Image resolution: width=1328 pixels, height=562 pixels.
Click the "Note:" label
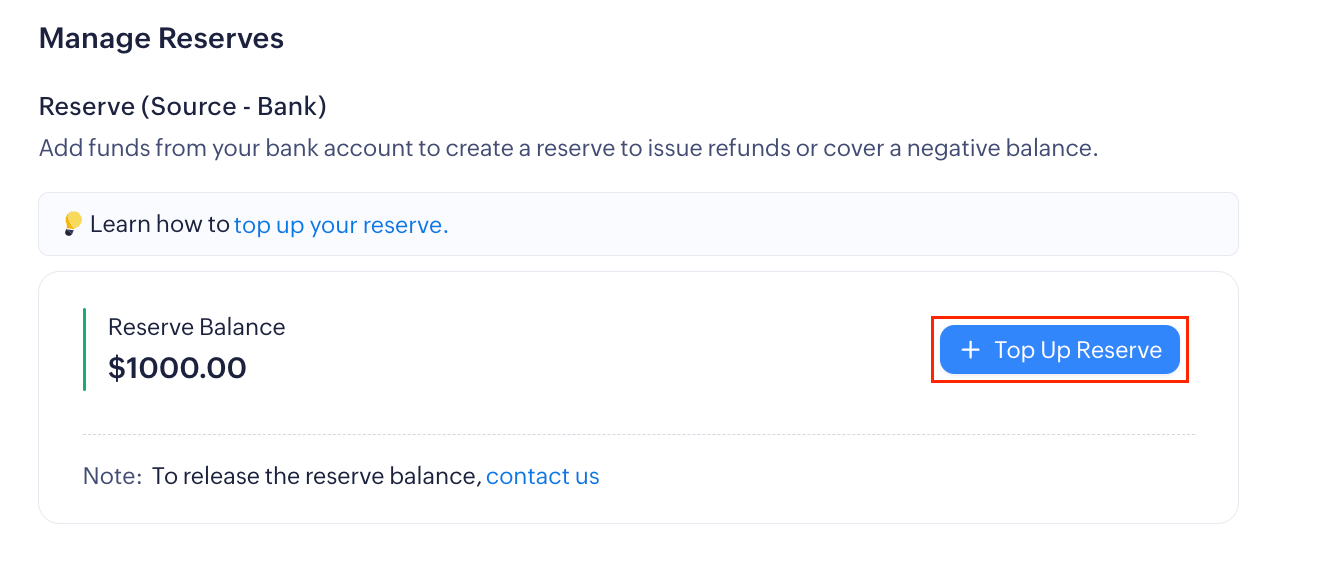[112, 476]
